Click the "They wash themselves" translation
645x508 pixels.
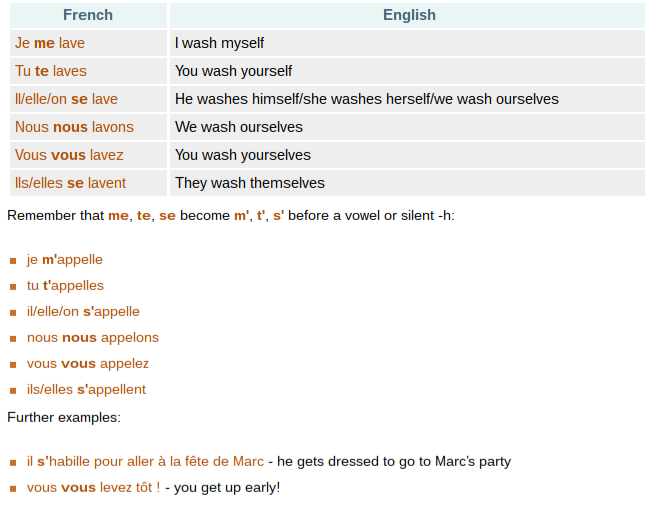pos(249,183)
